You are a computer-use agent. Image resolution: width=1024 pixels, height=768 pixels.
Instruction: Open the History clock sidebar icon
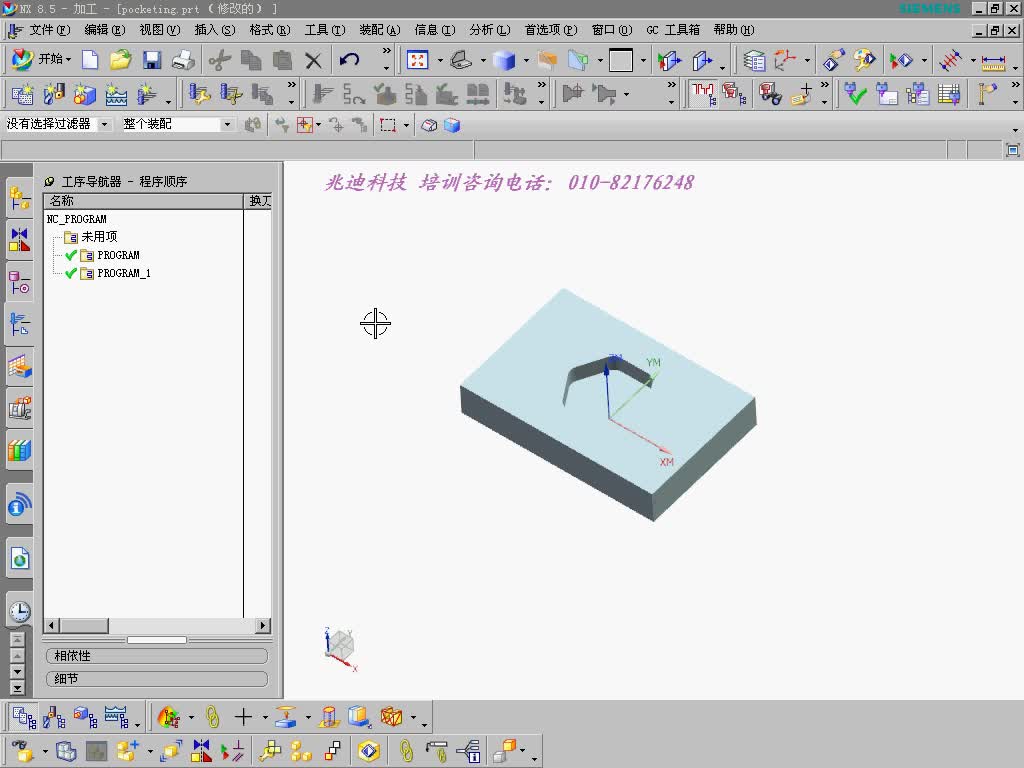20,611
